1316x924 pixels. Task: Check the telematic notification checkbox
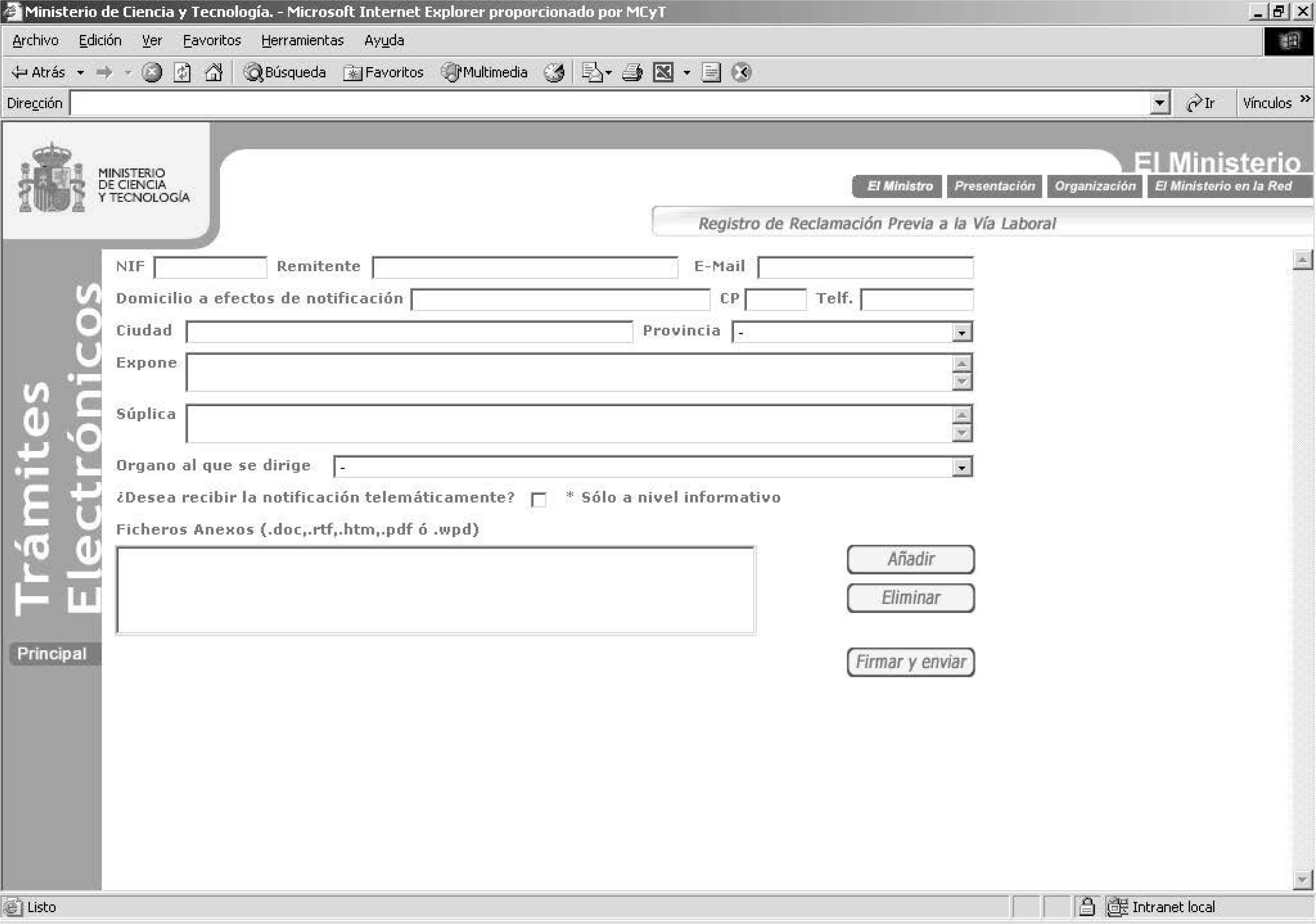click(x=539, y=500)
